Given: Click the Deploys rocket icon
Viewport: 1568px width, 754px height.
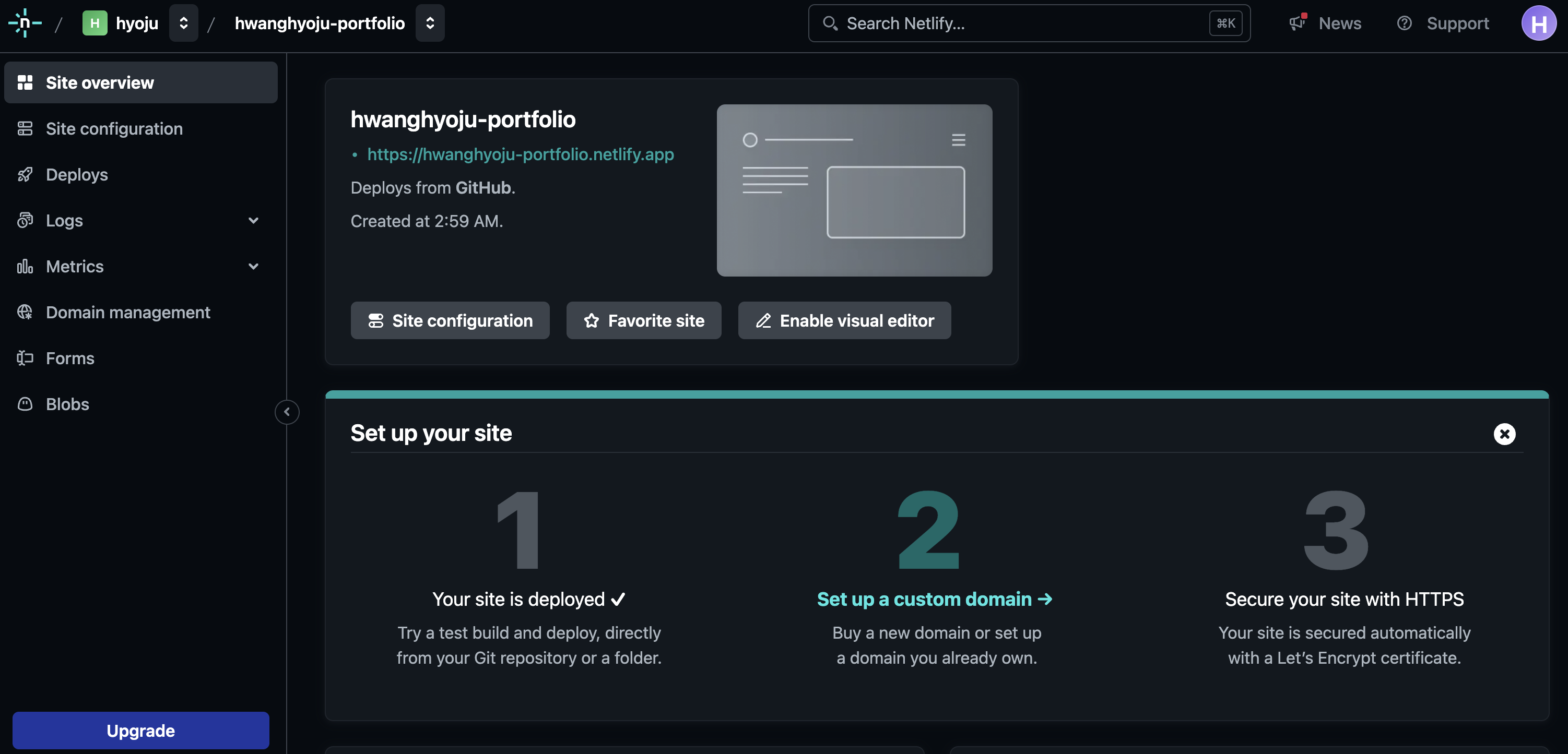Looking at the screenshot, I should point(25,174).
